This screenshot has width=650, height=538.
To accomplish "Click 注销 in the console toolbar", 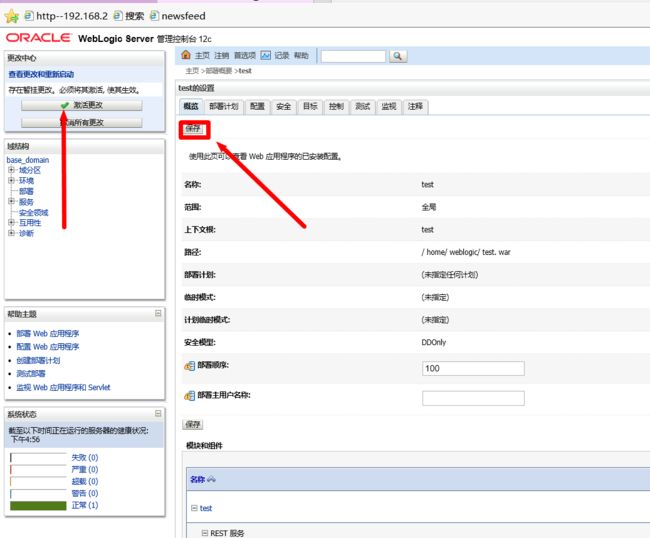I will pyautogui.click(x=222, y=56).
